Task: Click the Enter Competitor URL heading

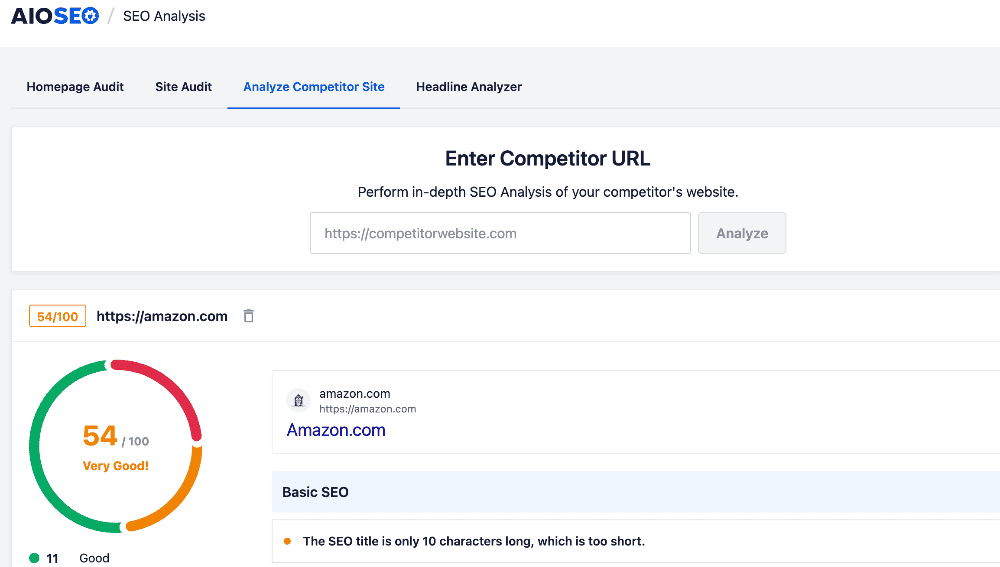Action: pos(547,158)
